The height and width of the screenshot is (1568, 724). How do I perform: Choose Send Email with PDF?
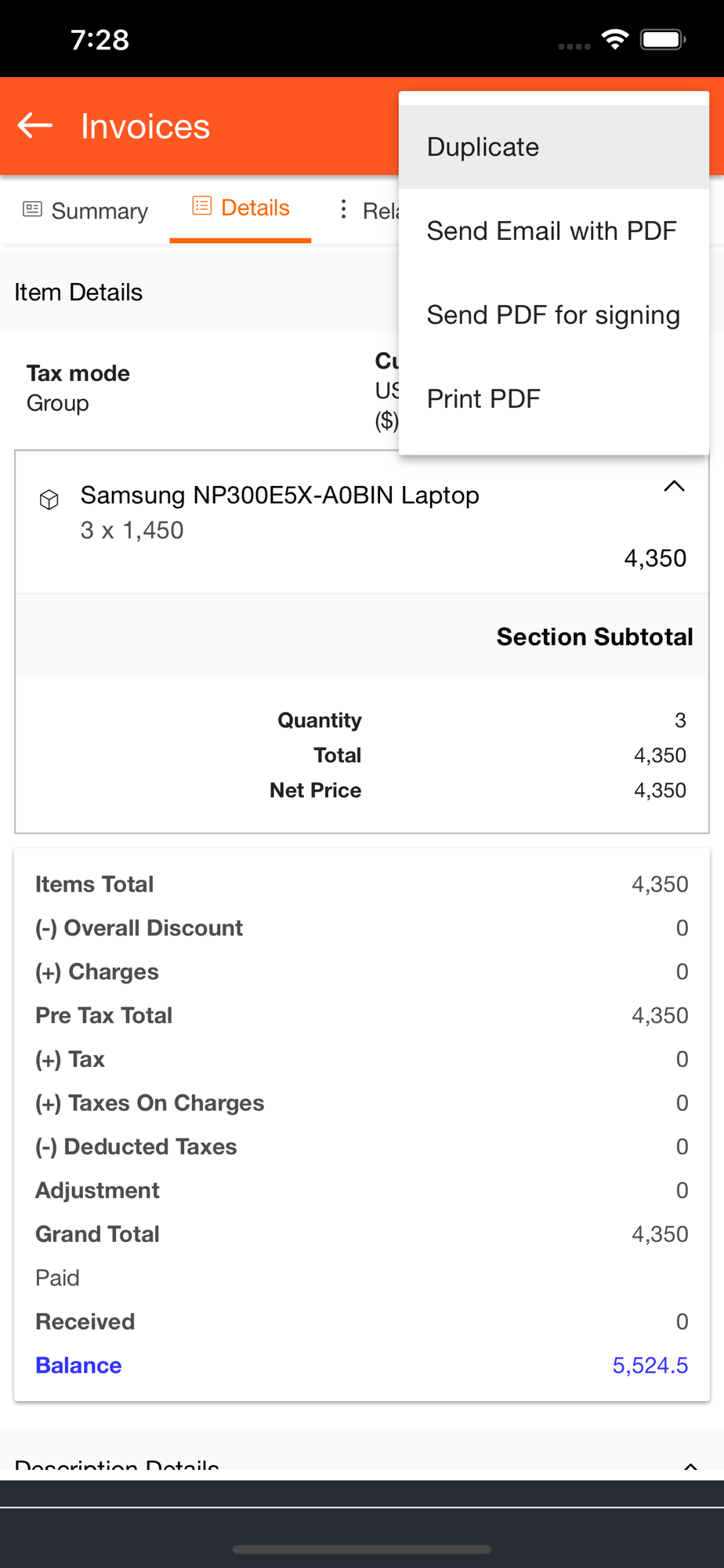[x=551, y=231]
